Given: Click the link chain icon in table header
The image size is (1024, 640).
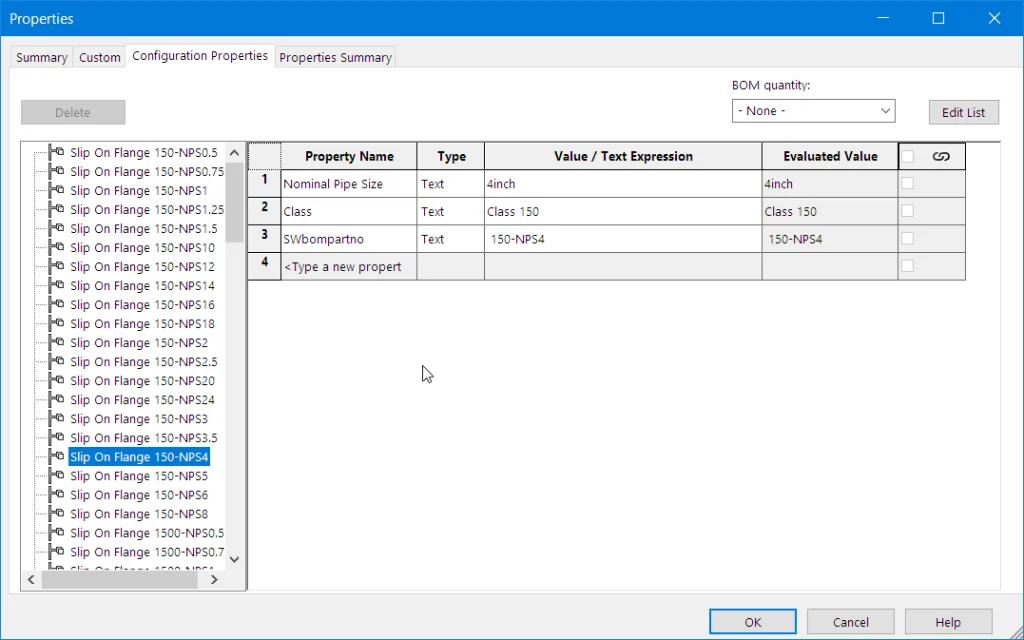Looking at the screenshot, I should 940,156.
